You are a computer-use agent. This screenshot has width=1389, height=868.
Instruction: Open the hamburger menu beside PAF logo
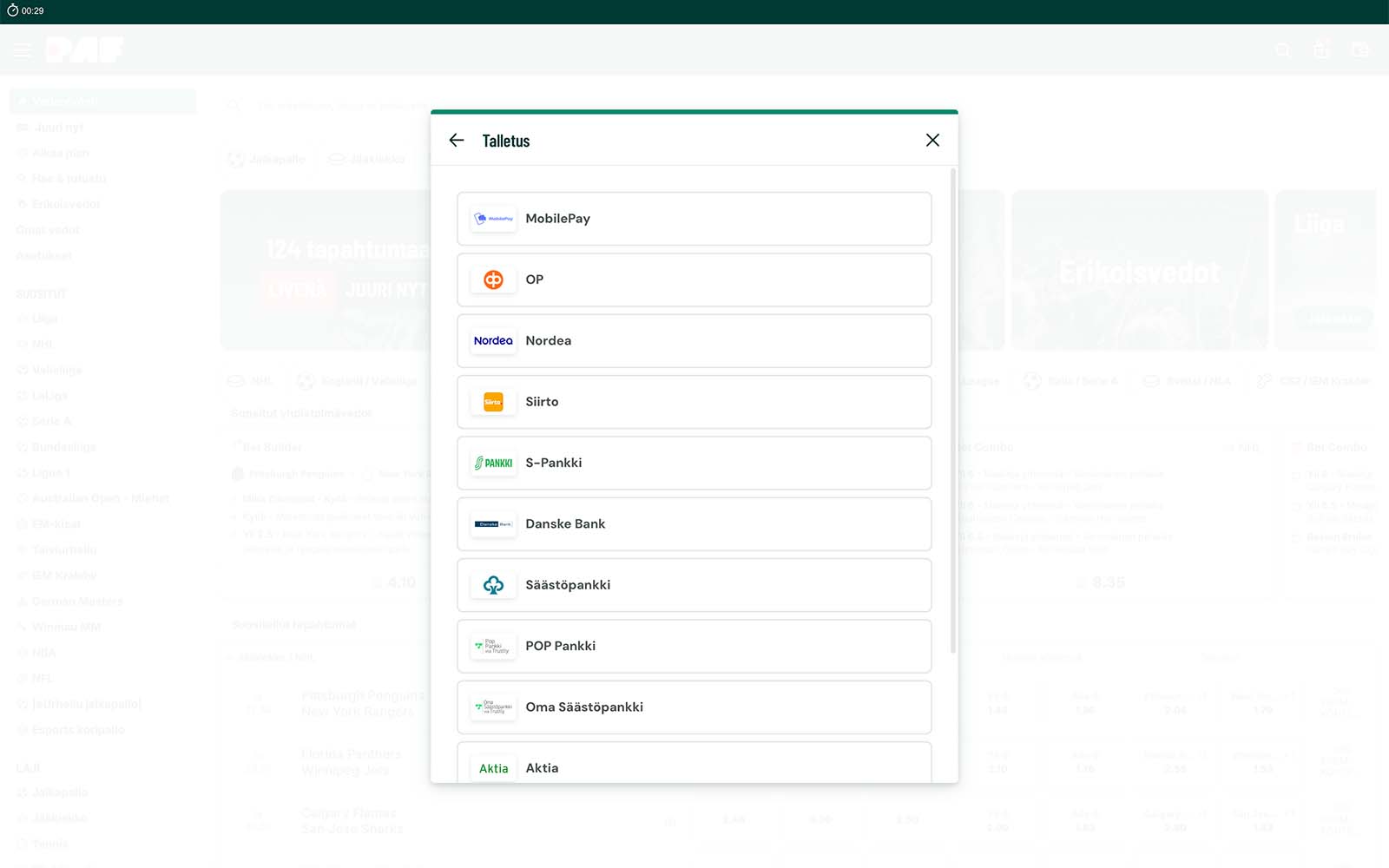(x=23, y=50)
